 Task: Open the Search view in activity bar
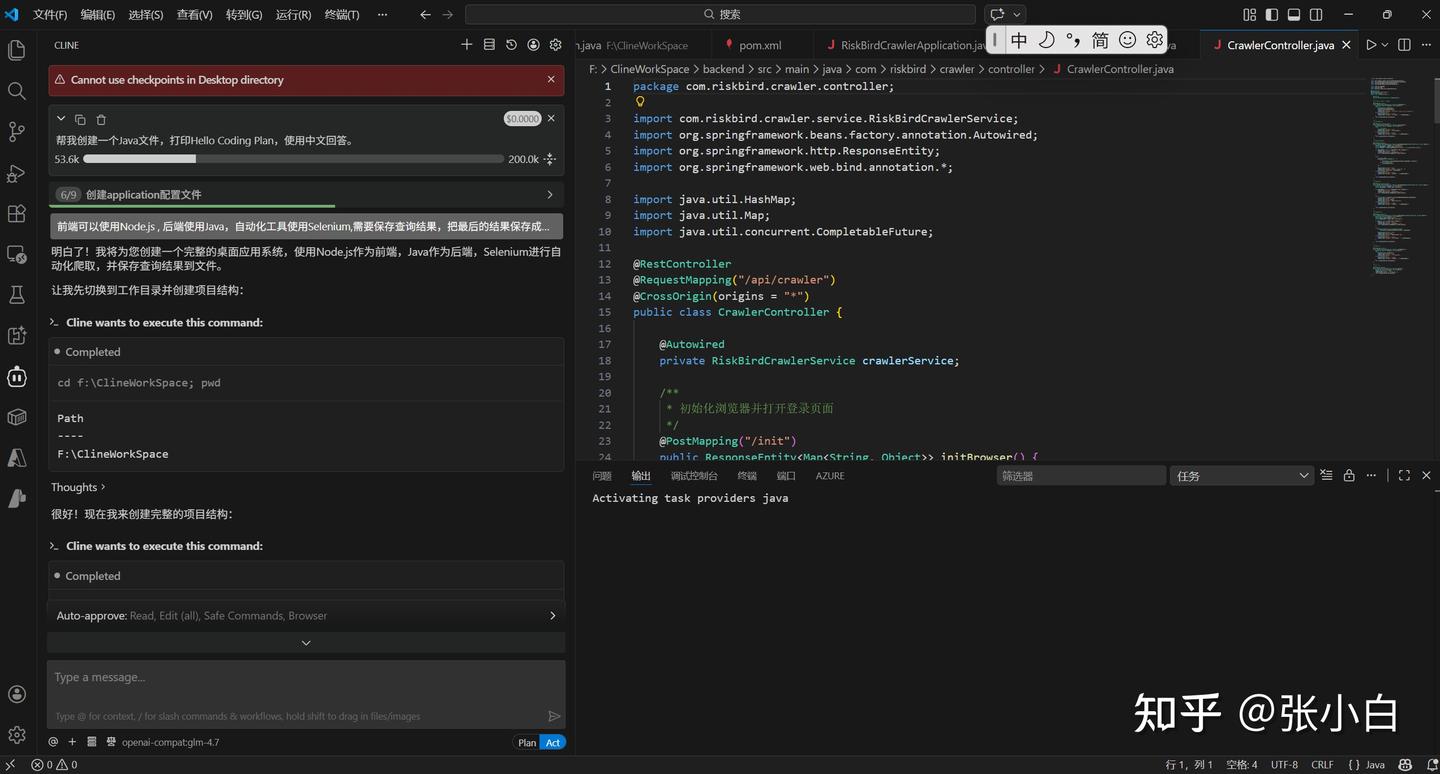click(x=16, y=91)
